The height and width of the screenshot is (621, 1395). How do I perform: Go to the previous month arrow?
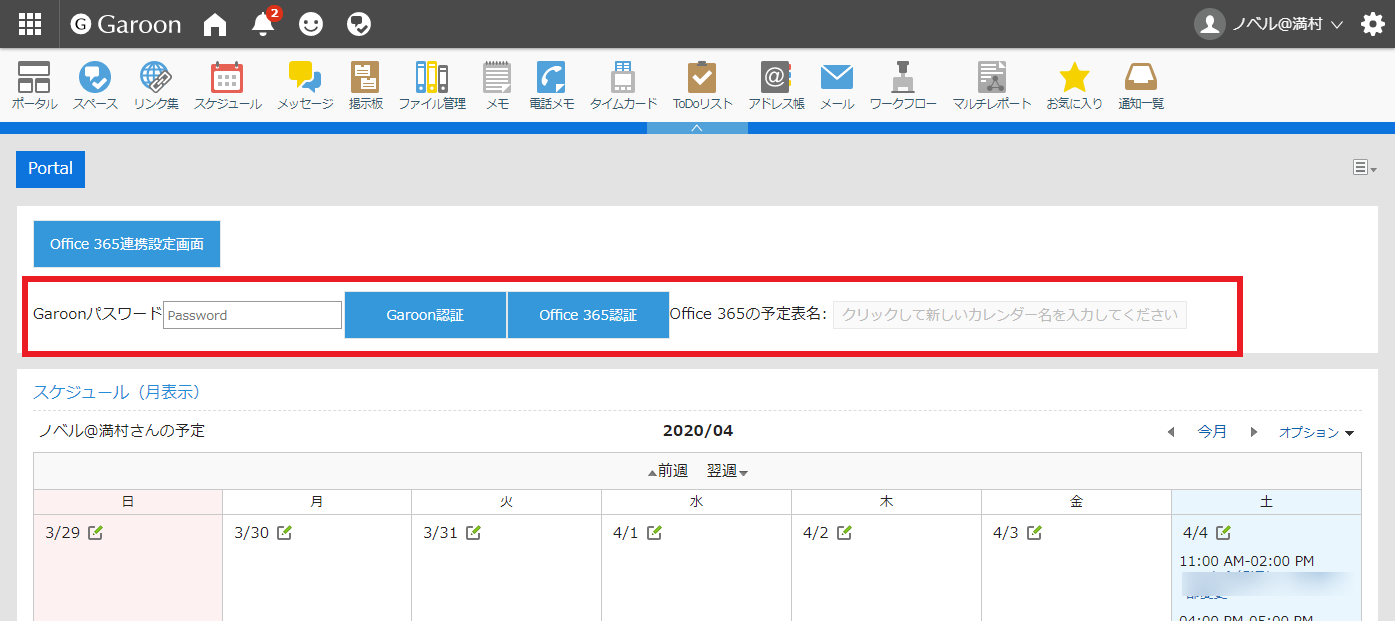1171,432
